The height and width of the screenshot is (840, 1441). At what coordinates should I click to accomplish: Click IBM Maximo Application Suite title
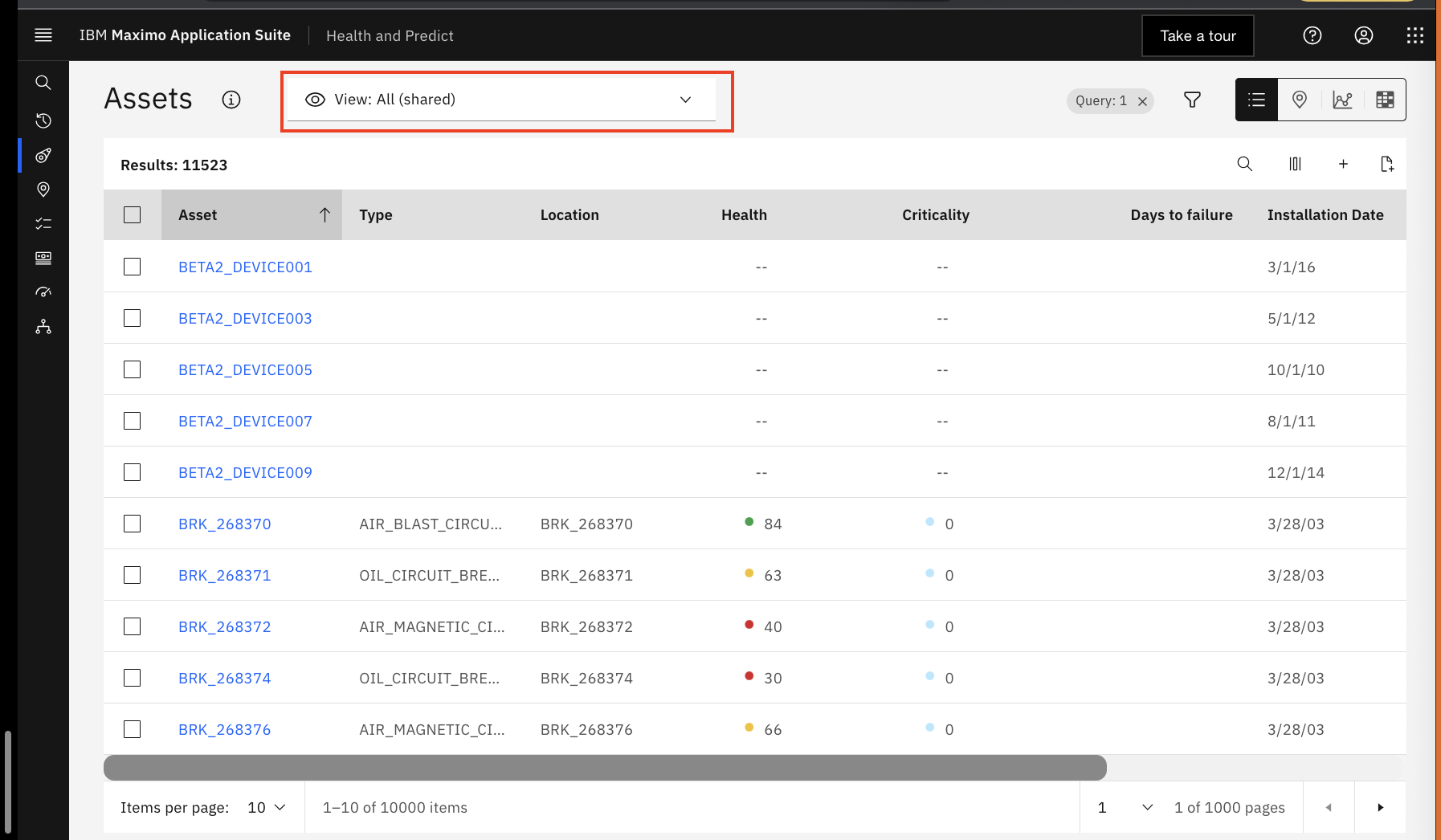coord(185,35)
